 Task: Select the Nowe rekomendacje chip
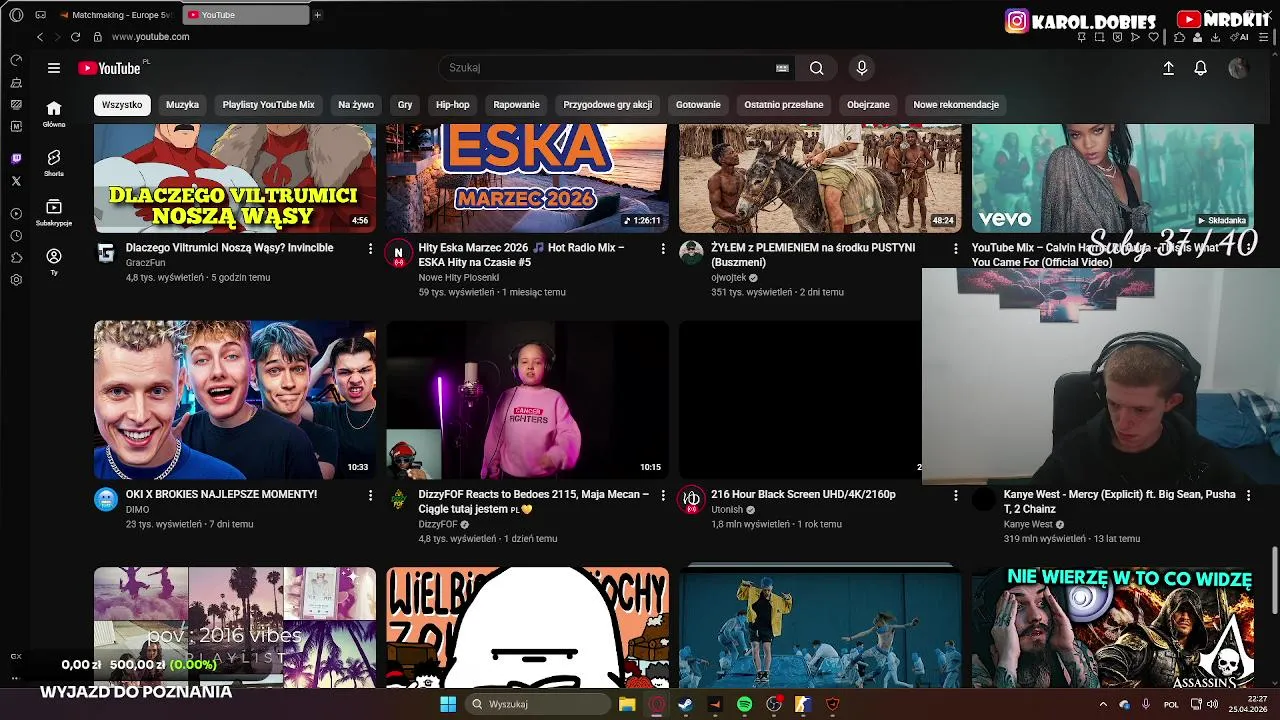(956, 105)
